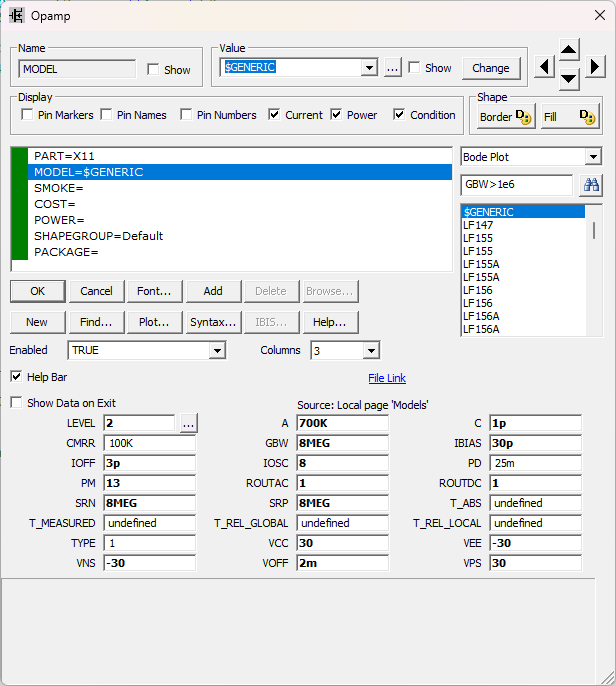Click the model list scrollbar thumb

tap(594, 230)
